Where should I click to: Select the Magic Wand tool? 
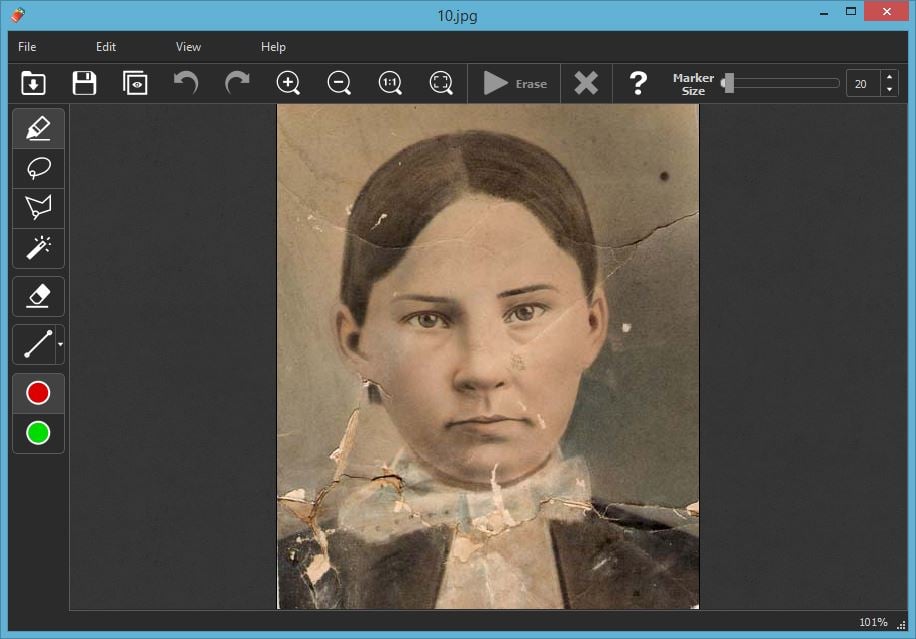(x=37, y=248)
